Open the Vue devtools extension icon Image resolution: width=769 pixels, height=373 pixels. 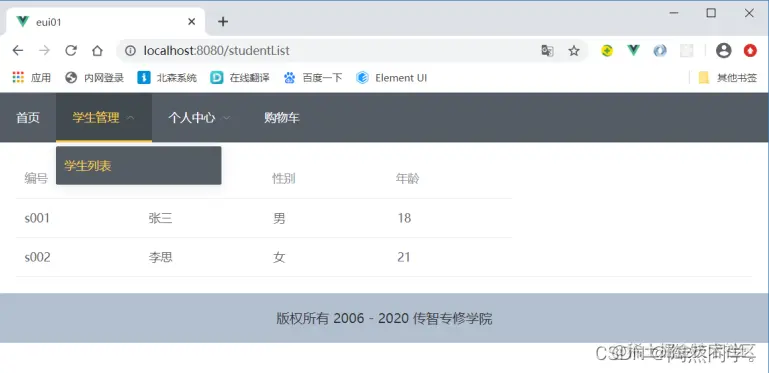point(634,50)
